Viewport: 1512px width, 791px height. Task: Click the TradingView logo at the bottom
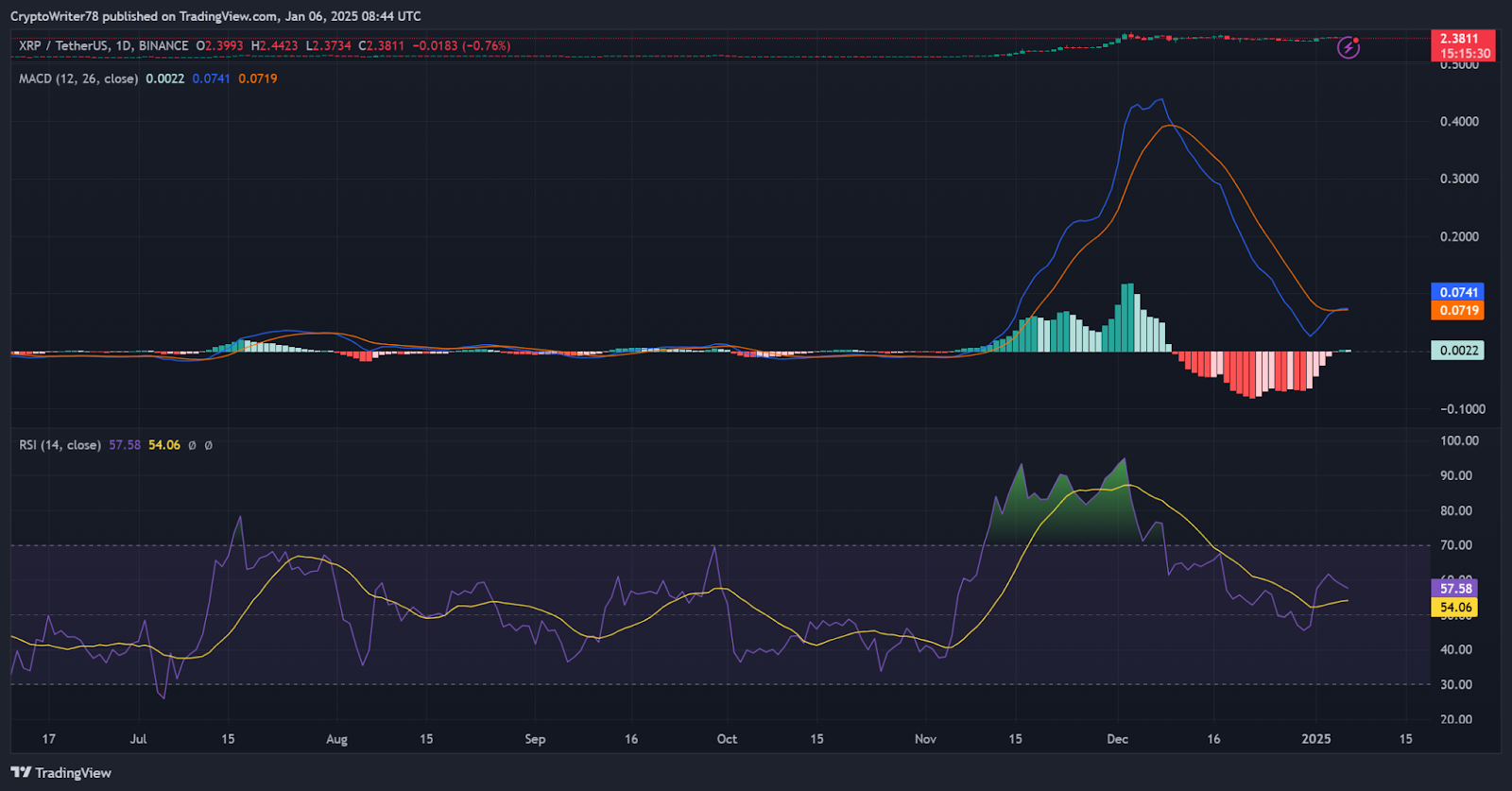(61, 772)
